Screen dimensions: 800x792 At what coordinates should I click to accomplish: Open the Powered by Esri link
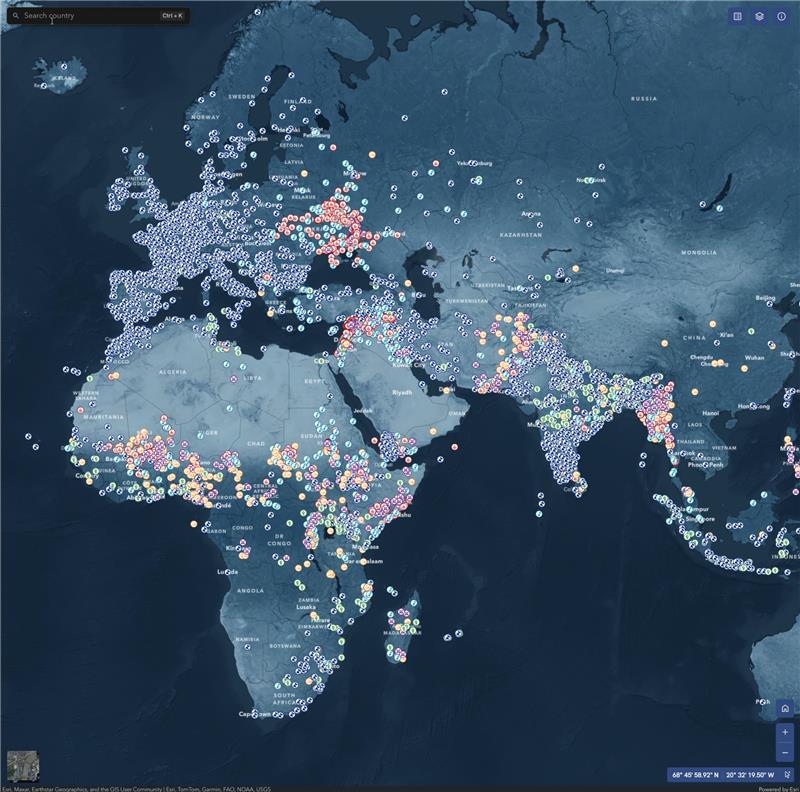click(779, 789)
